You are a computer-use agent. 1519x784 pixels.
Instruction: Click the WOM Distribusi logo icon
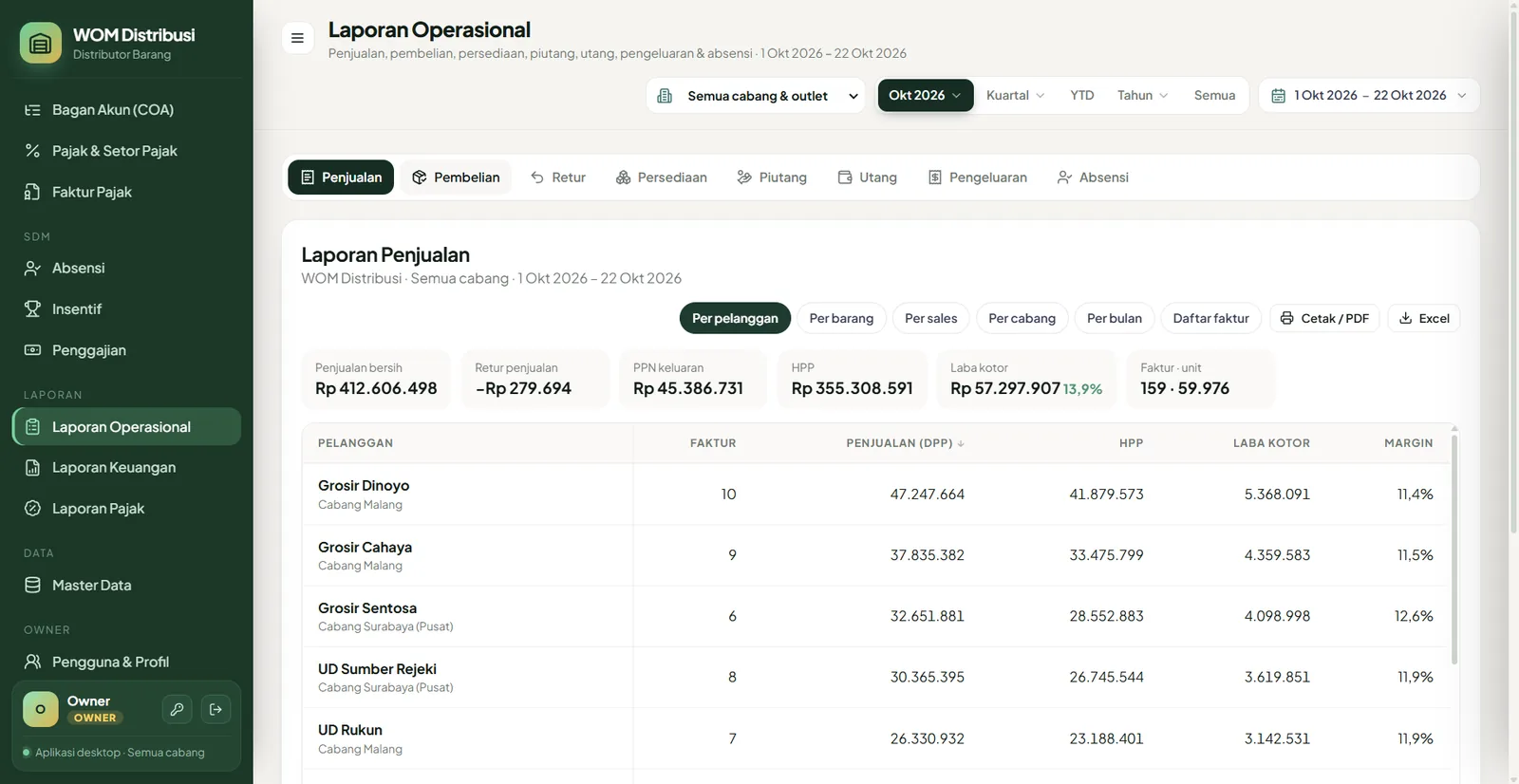(40, 43)
